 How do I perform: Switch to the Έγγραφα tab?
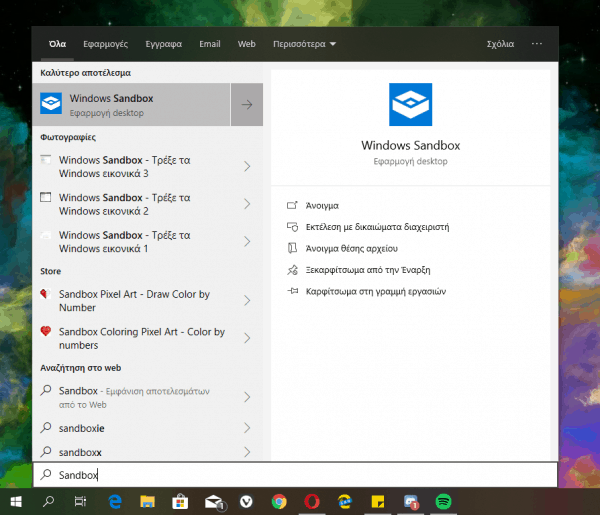163,44
